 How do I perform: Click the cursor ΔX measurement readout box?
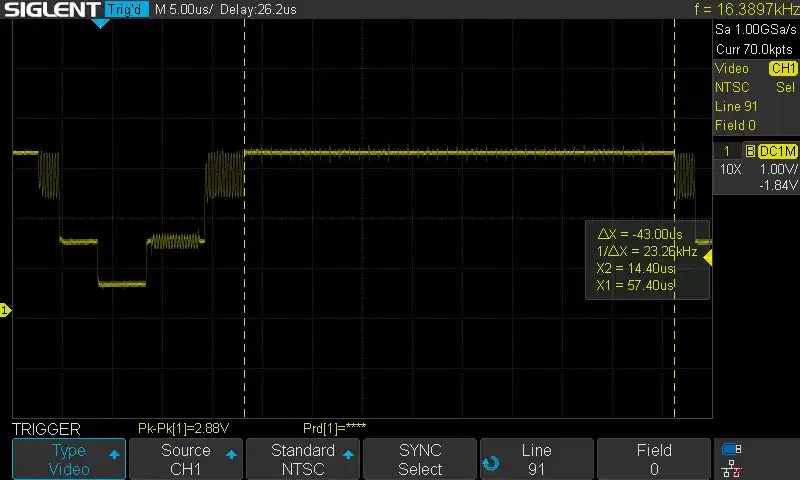pyautogui.click(x=645, y=259)
